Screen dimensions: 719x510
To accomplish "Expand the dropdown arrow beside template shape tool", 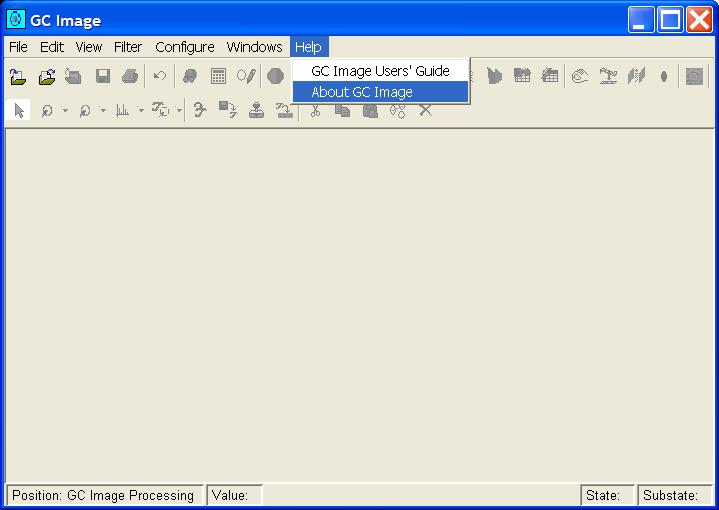I will tap(179, 111).
